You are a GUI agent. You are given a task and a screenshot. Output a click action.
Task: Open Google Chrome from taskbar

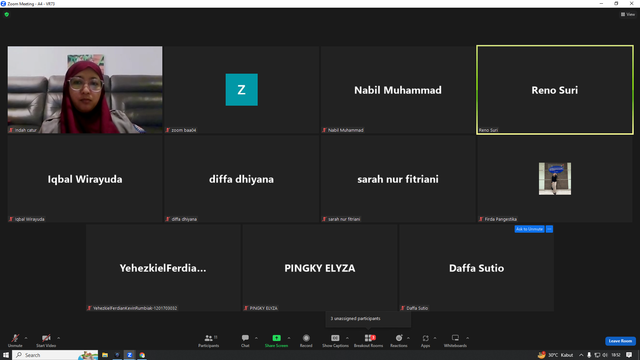coord(142,355)
